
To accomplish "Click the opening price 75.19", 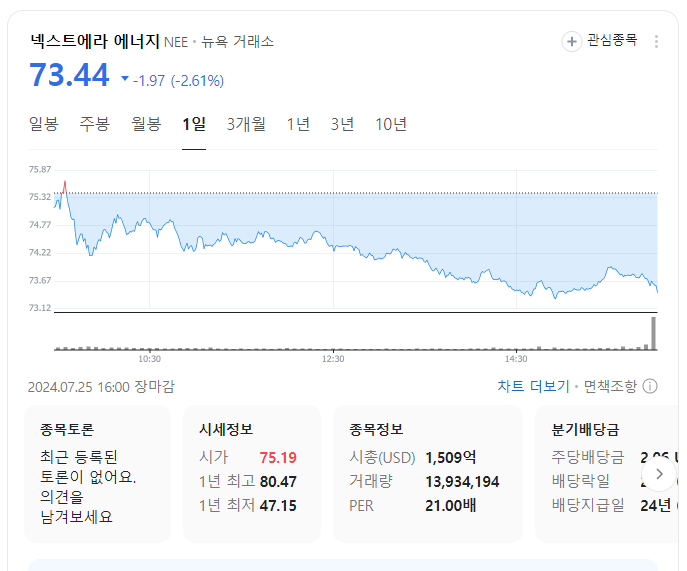I will point(278,458).
